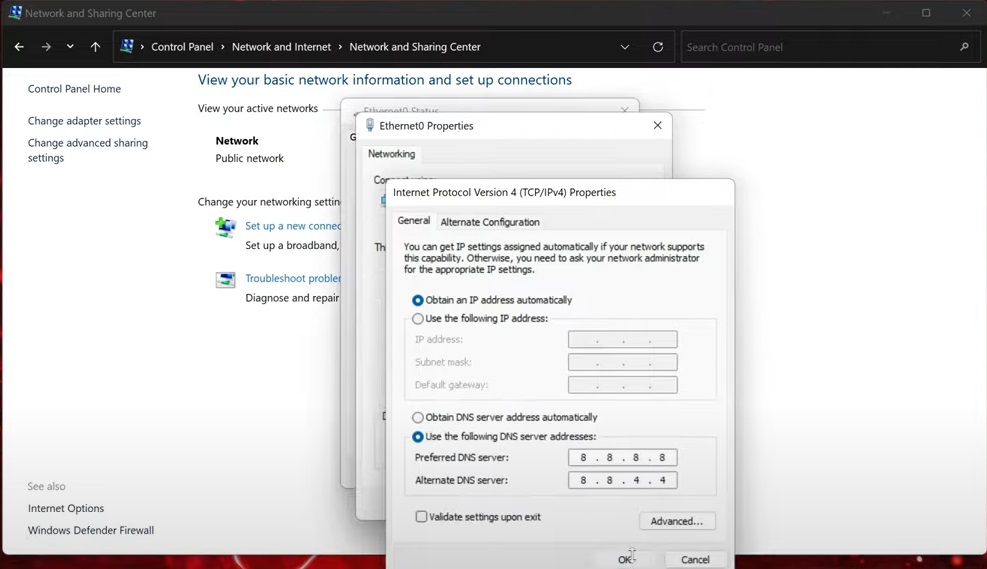Select Use the following DNS server addresses
Image resolution: width=987 pixels, height=569 pixels.
504,436
